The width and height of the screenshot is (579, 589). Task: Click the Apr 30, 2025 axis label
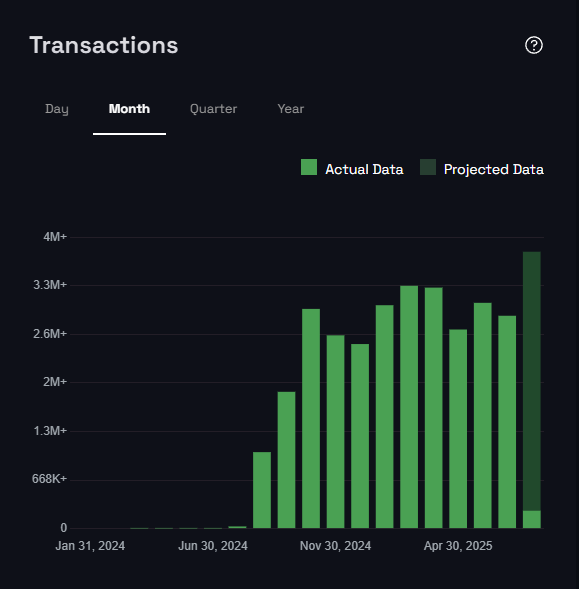(458, 546)
